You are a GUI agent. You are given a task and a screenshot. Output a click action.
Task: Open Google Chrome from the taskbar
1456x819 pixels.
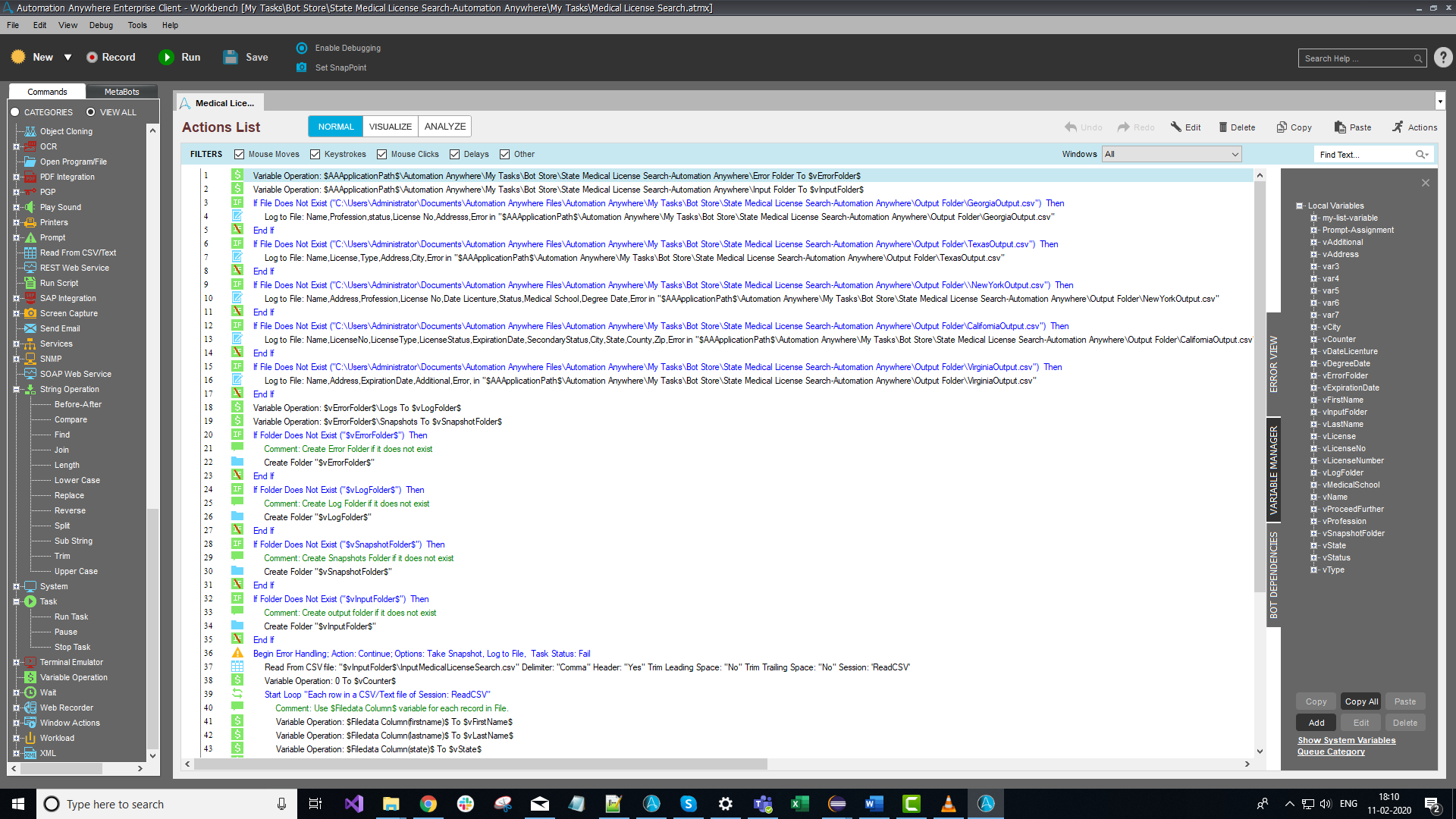pyautogui.click(x=428, y=804)
